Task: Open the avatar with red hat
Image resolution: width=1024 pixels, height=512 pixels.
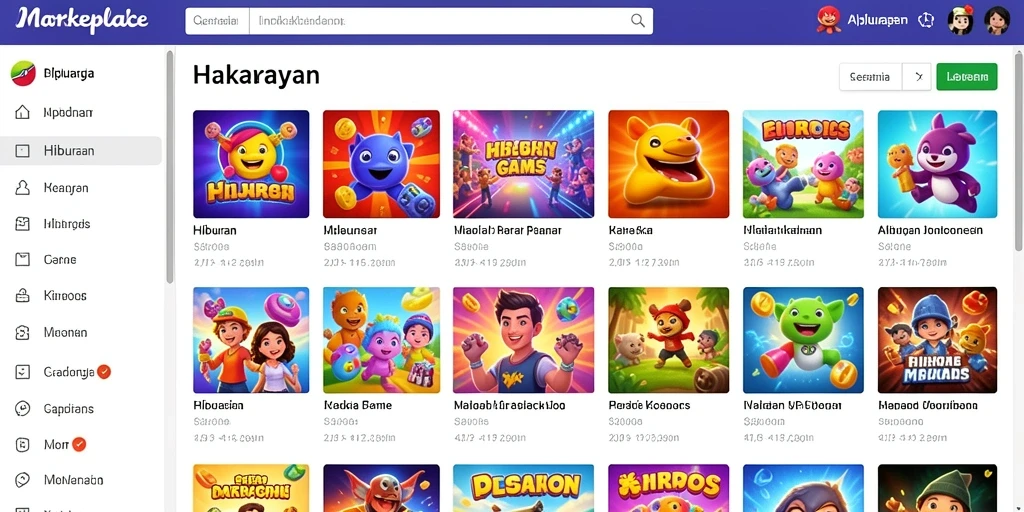Action: point(961,20)
